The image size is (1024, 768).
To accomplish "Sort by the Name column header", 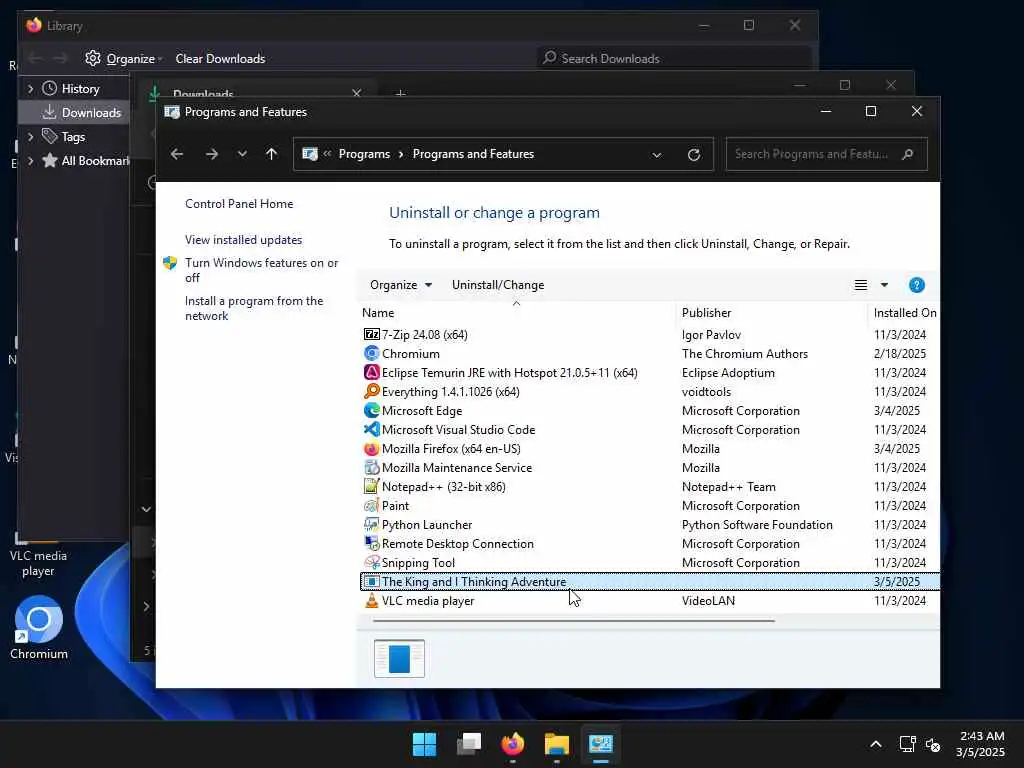I will [x=516, y=313].
